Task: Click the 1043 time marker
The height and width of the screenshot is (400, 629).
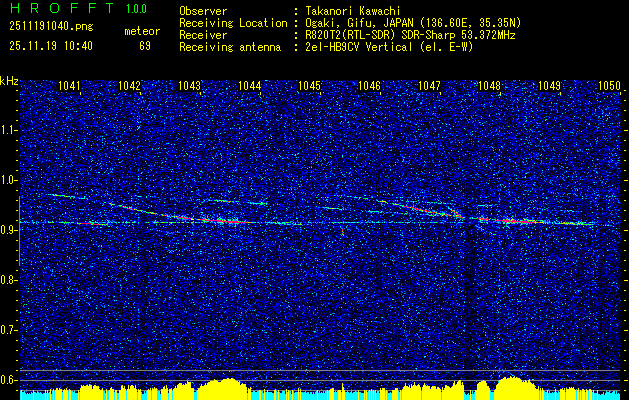Action: pyautogui.click(x=190, y=85)
